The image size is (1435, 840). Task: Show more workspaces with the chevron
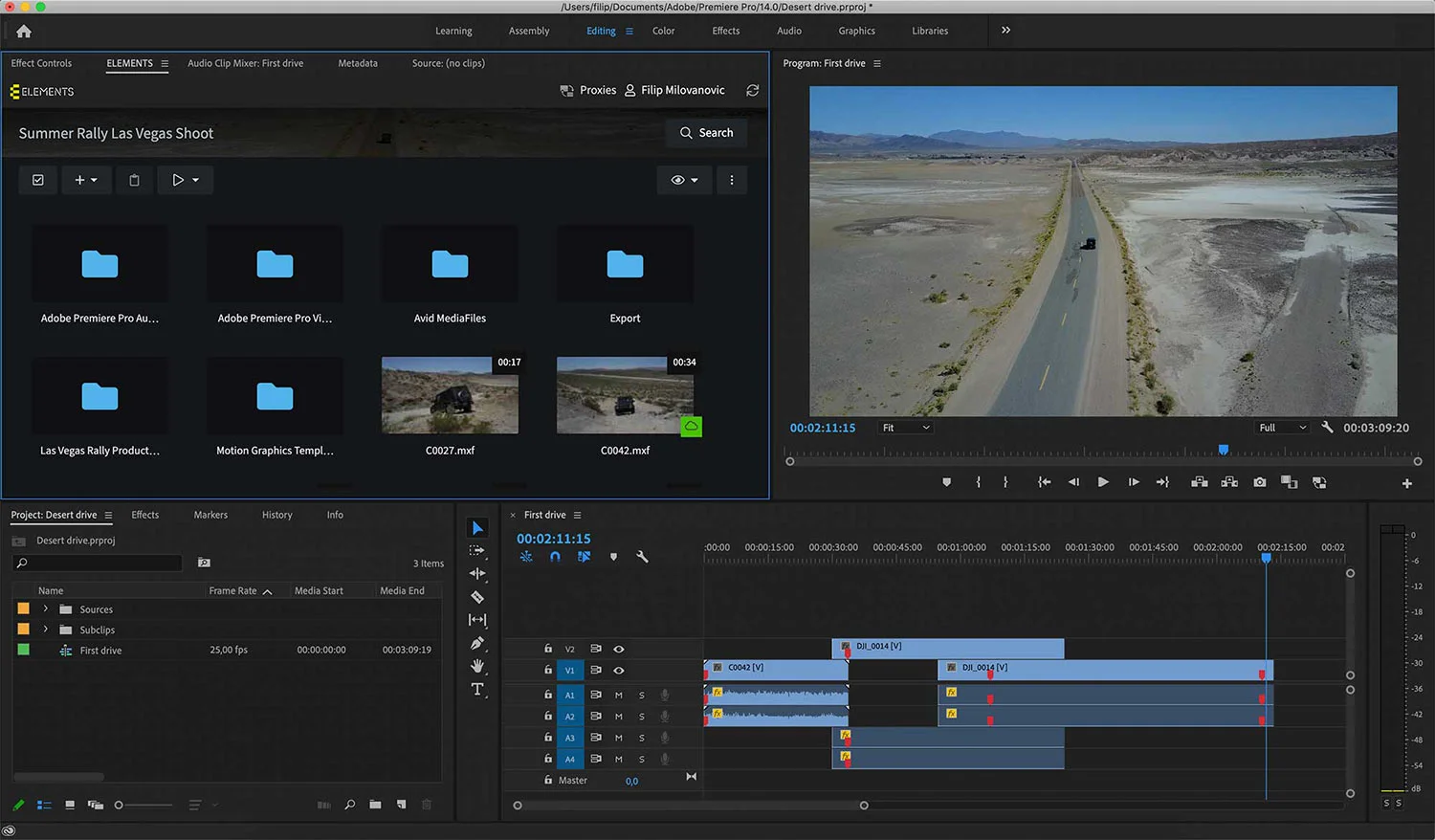(x=1005, y=31)
